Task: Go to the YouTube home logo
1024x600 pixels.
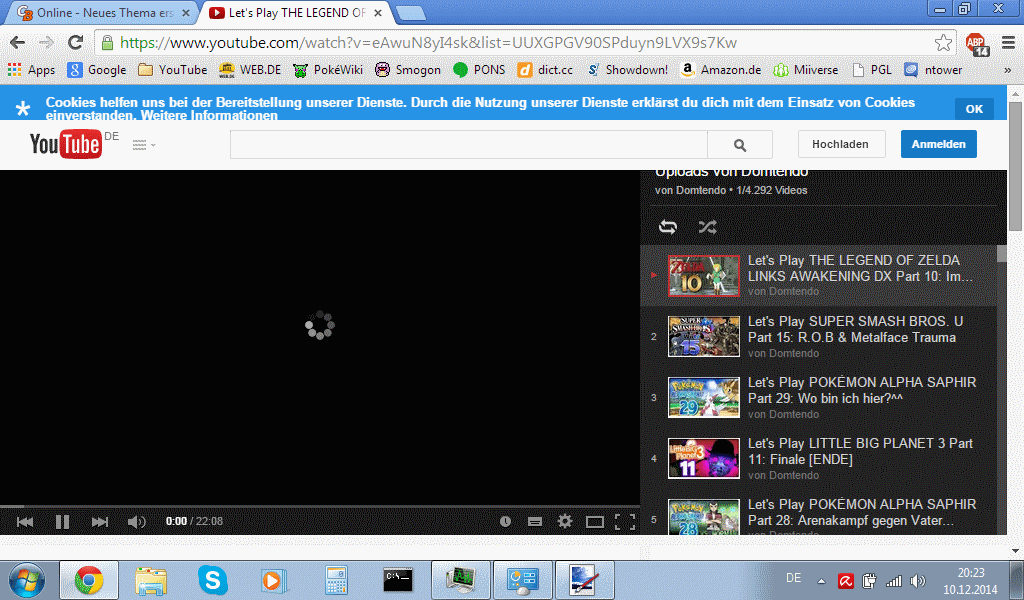Action: coord(65,144)
